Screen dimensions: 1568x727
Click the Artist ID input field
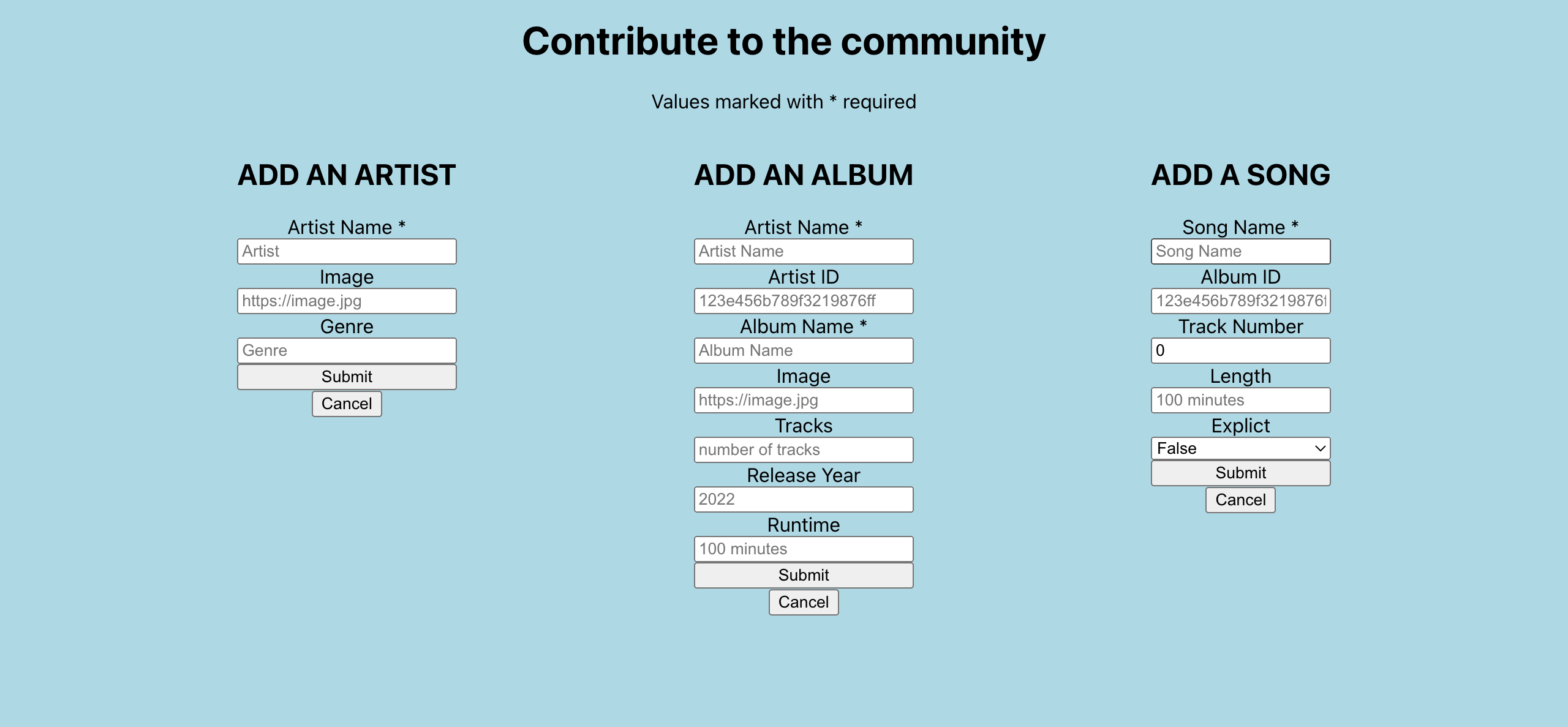tap(803, 300)
